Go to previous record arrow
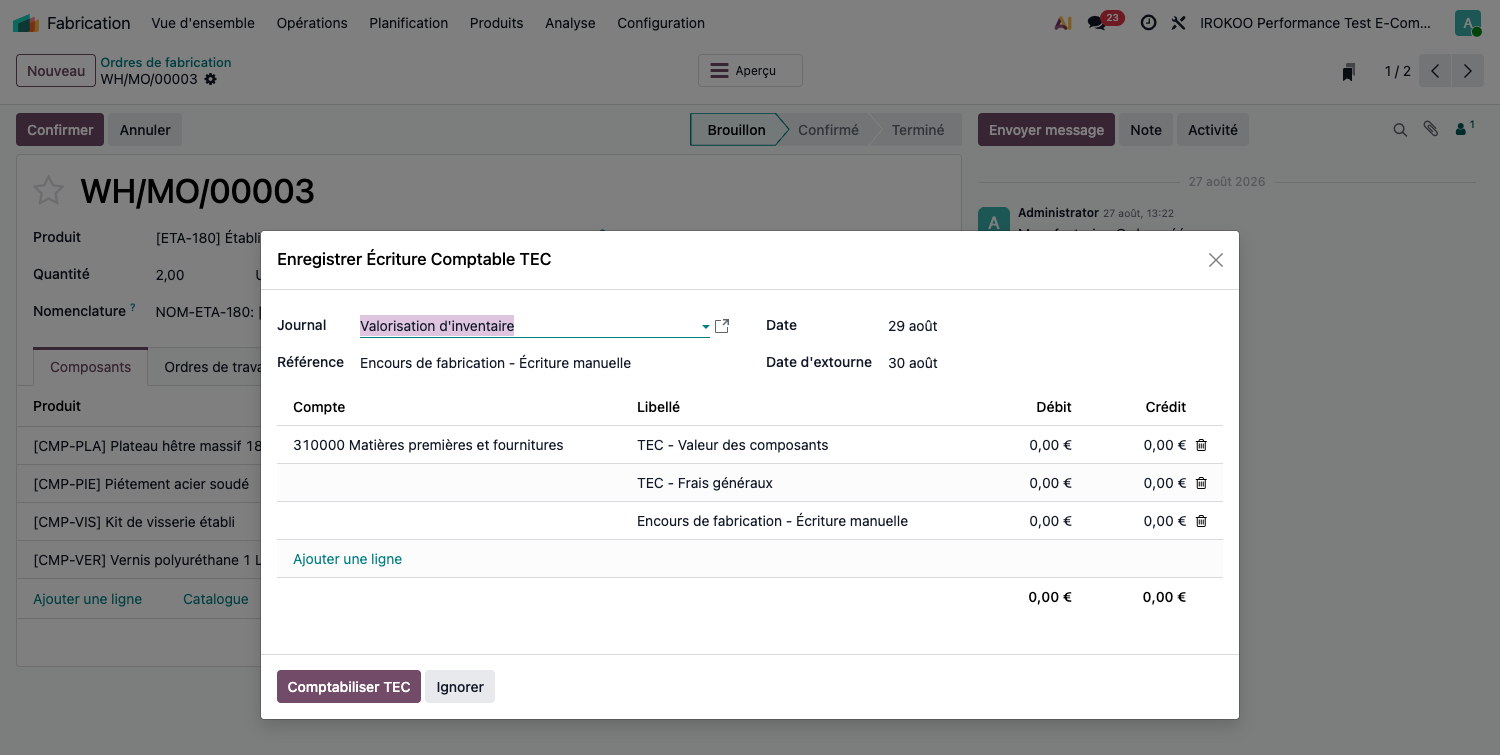Viewport: 1500px width, 755px height. 1435,71
